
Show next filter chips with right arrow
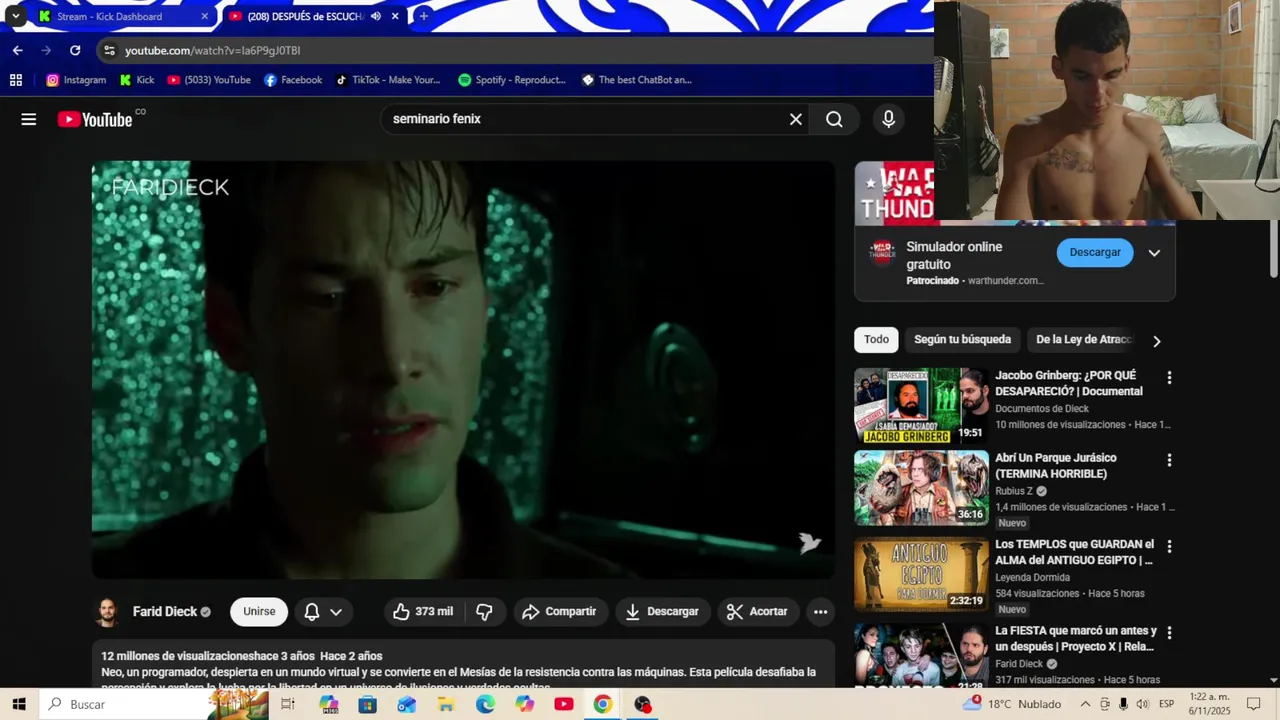pos(1157,341)
